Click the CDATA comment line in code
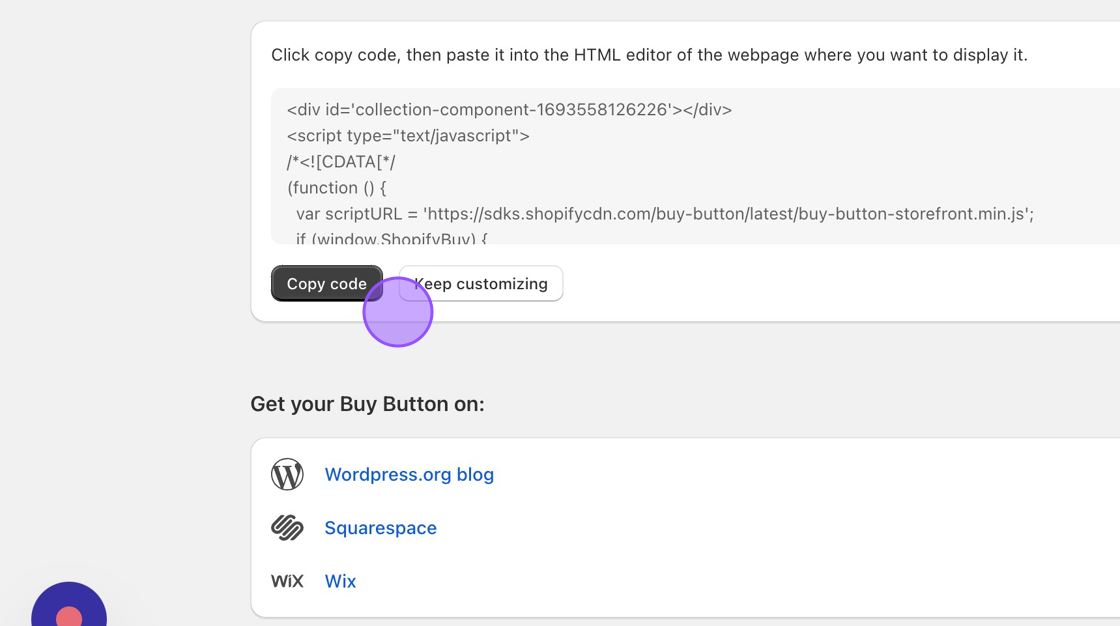Screen dimensions: 1120x626 pyautogui.click(x=341, y=162)
